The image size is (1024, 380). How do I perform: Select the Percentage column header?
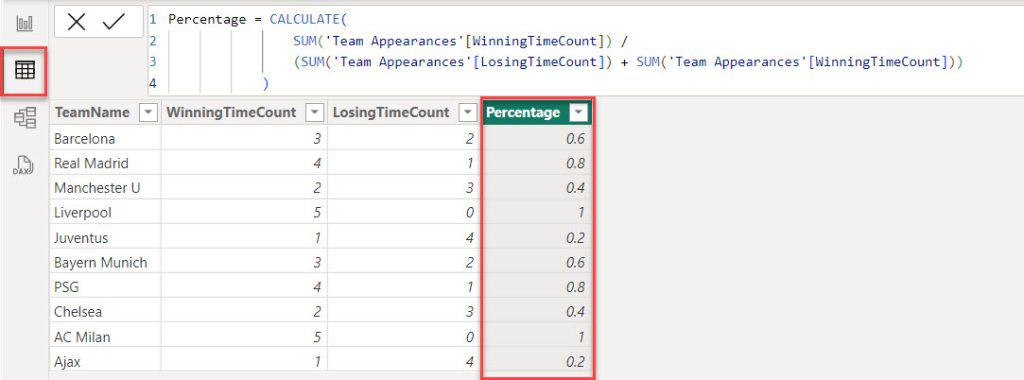point(537,112)
